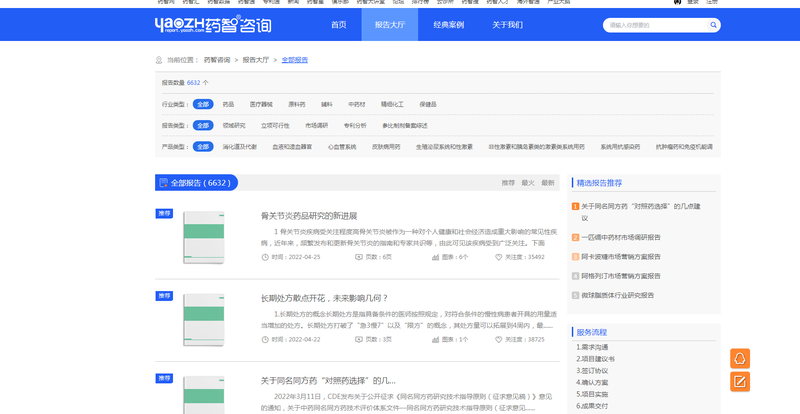Screen dimensions: 800x414
Task: Filter product type by 抗肿瘤药和免疫机能调节
Action: coord(684,147)
